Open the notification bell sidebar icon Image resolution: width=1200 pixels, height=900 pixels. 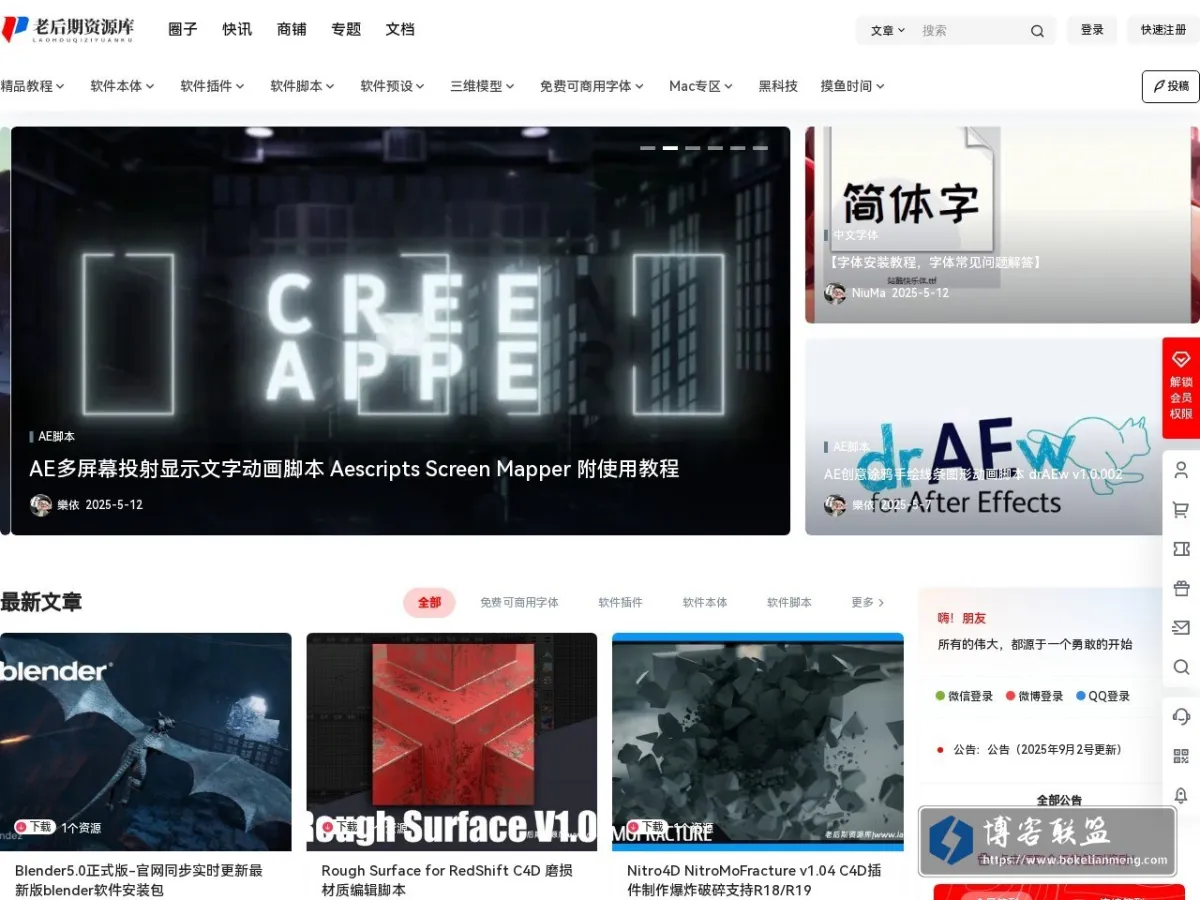point(1181,795)
